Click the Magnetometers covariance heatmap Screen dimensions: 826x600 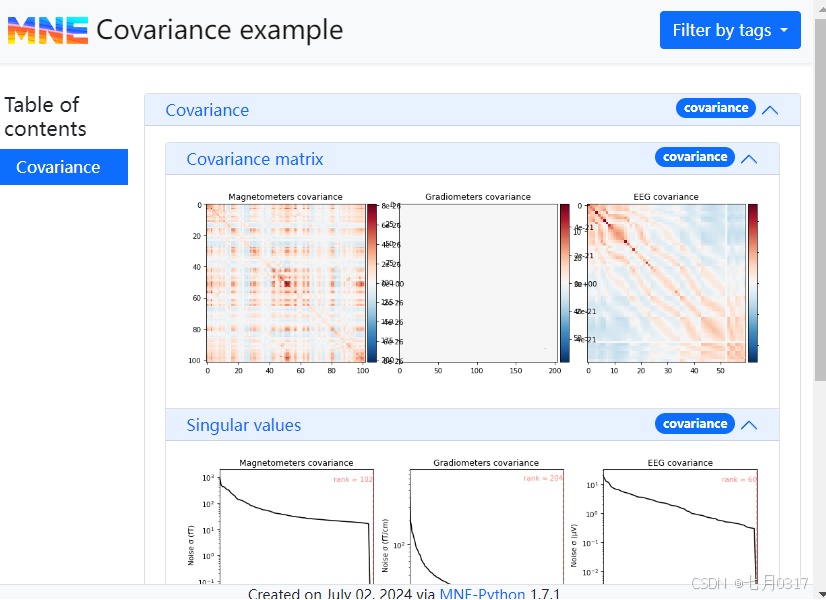[285, 282]
